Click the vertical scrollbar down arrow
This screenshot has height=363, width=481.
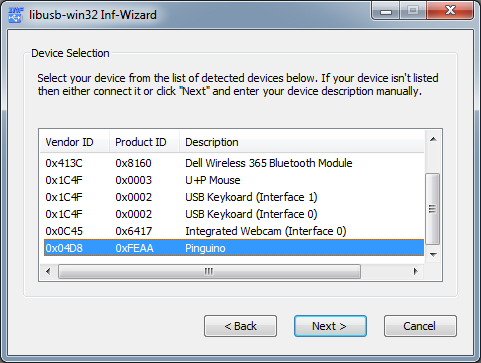pos(433,255)
